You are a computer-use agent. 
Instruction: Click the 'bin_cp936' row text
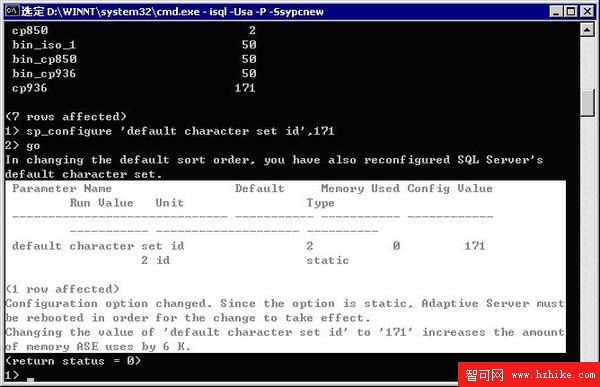point(44,73)
